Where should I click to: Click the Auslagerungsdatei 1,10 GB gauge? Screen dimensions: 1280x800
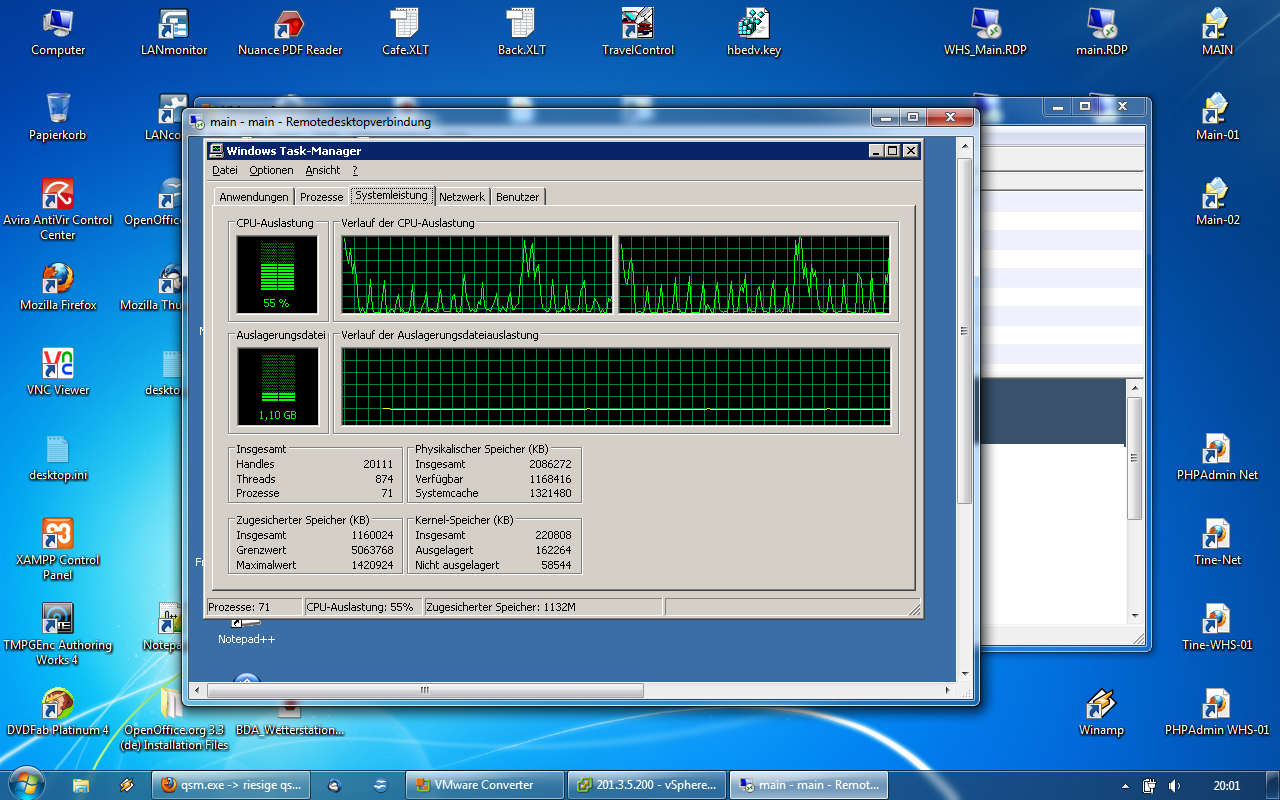click(277, 386)
